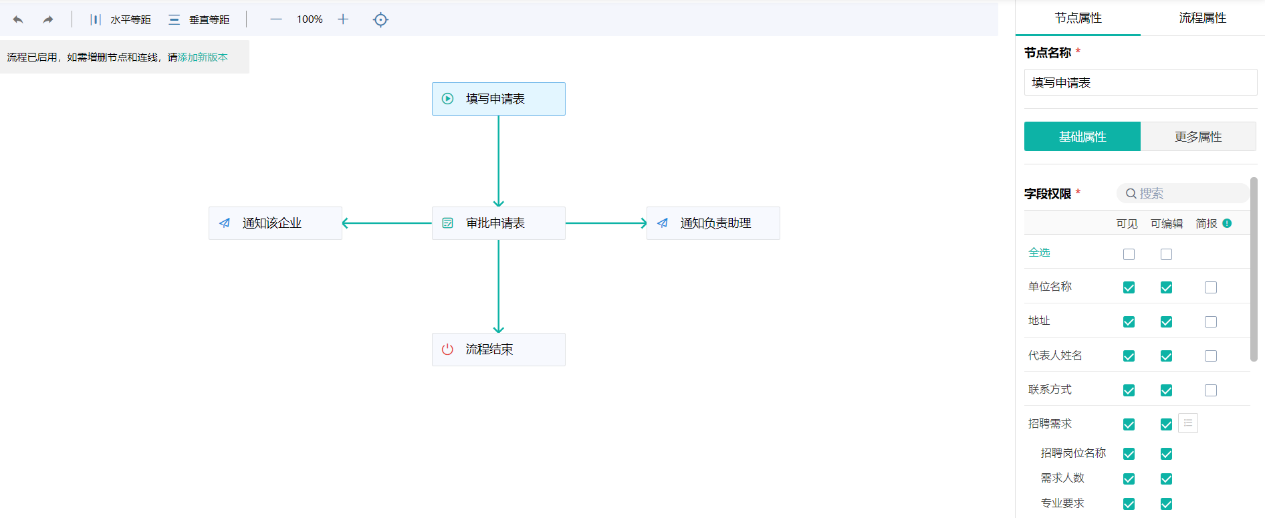Click the undo arrow icon

coord(18,19)
